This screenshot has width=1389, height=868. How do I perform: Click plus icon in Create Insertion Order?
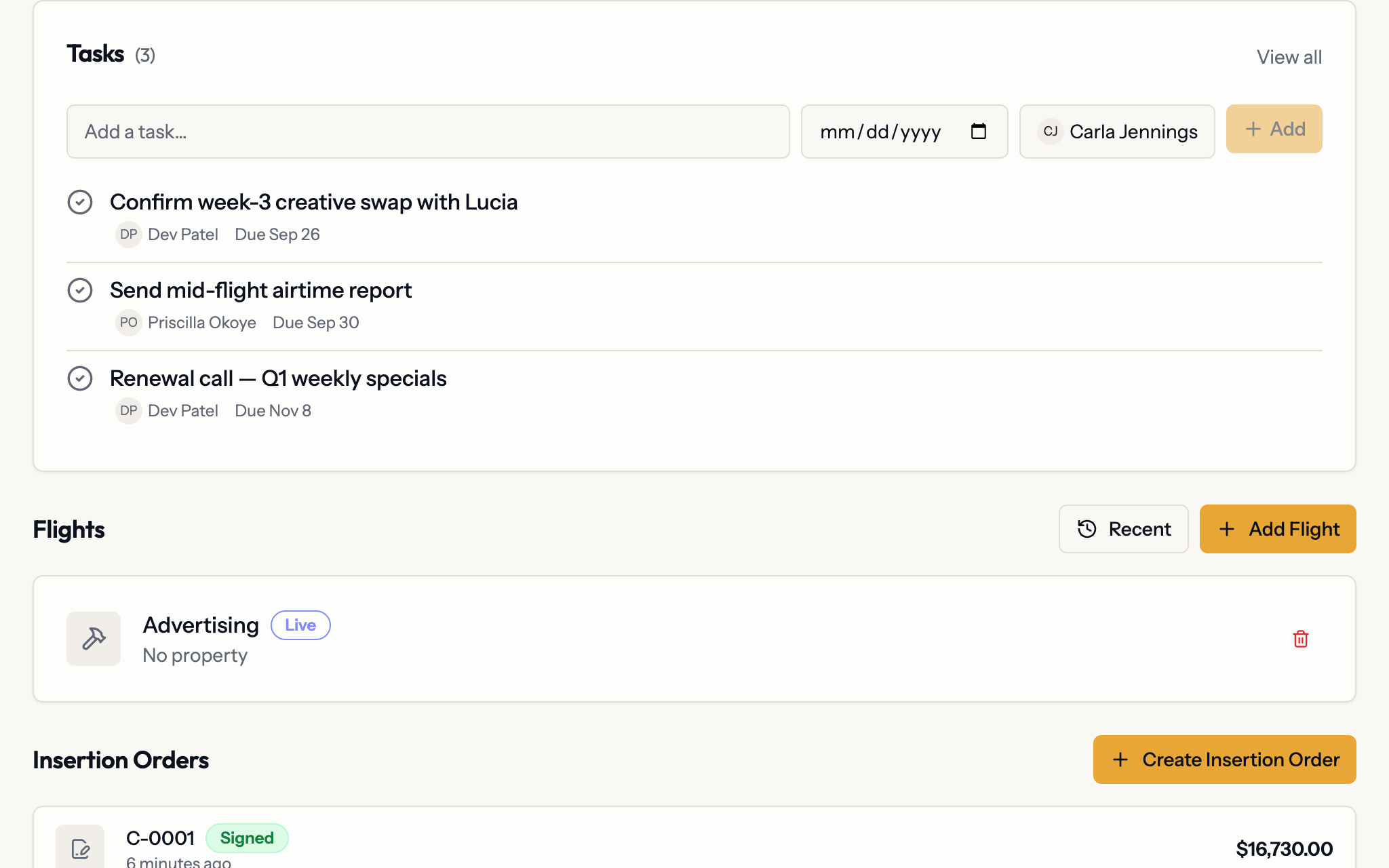pos(1120,759)
